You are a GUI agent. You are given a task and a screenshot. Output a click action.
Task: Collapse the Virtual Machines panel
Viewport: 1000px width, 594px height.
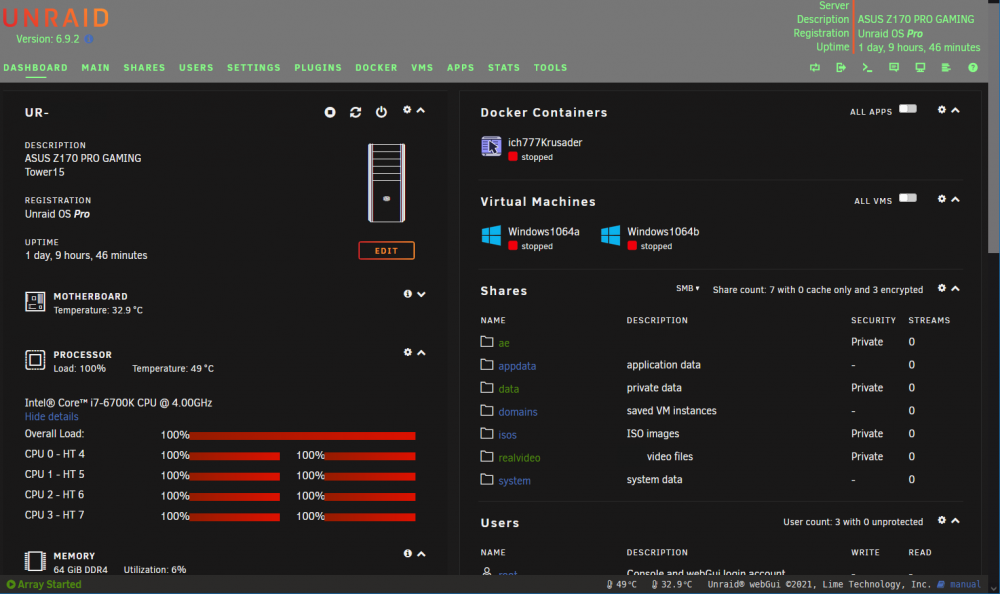click(955, 200)
